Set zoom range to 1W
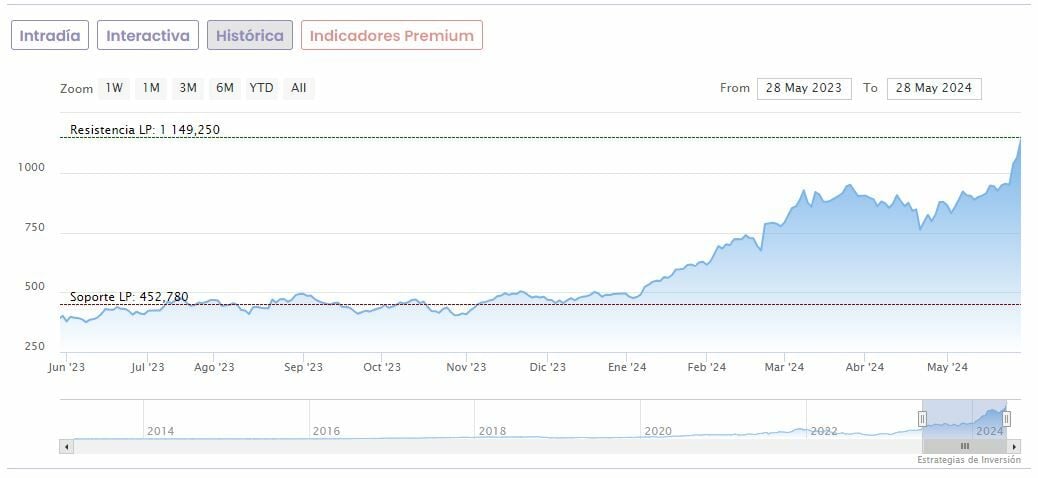The height and width of the screenshot is (478, 1038). 114,88
